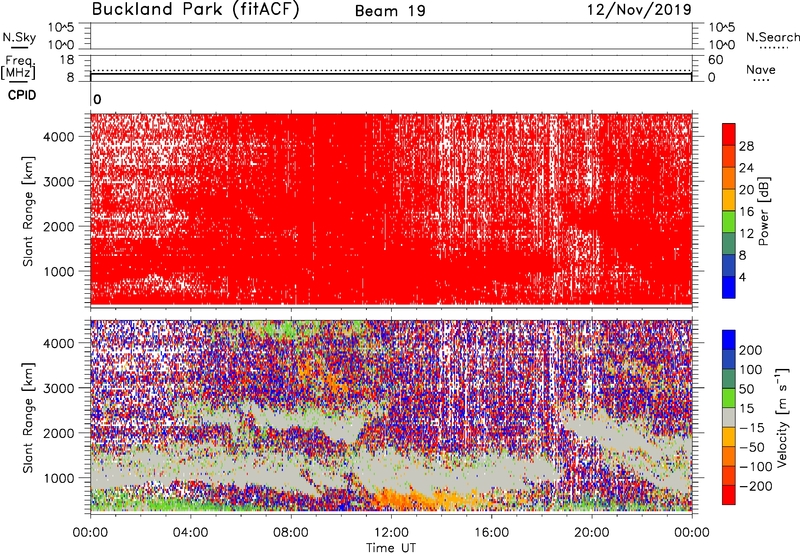
Task: Pick the light green 15–50 velocity swatch
Action: click(729, 398)
